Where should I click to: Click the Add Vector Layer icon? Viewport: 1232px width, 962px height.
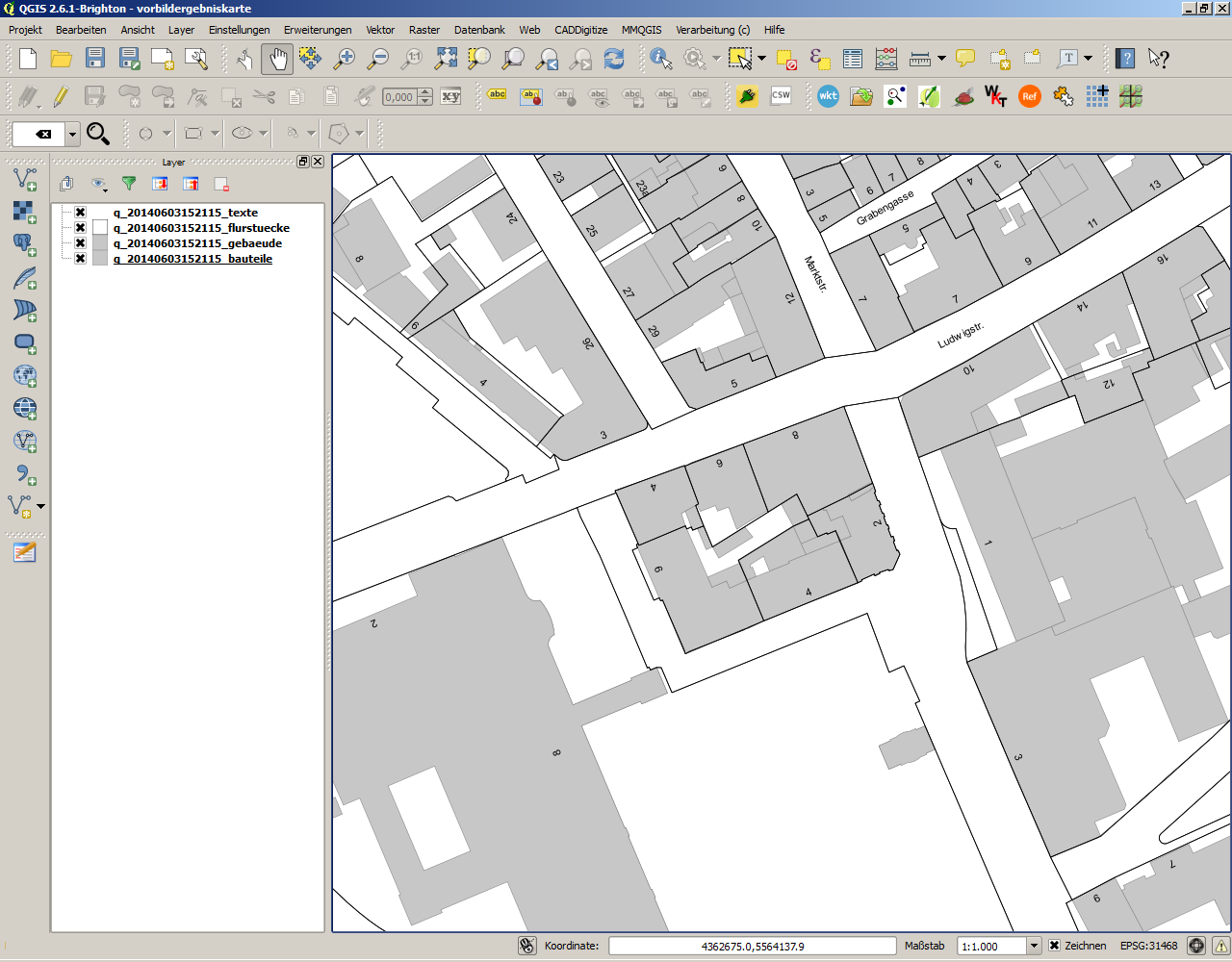[24, 179]
